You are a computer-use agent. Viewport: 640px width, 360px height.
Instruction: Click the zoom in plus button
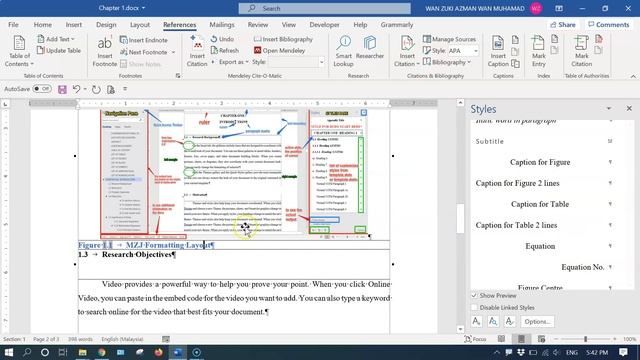615,339
